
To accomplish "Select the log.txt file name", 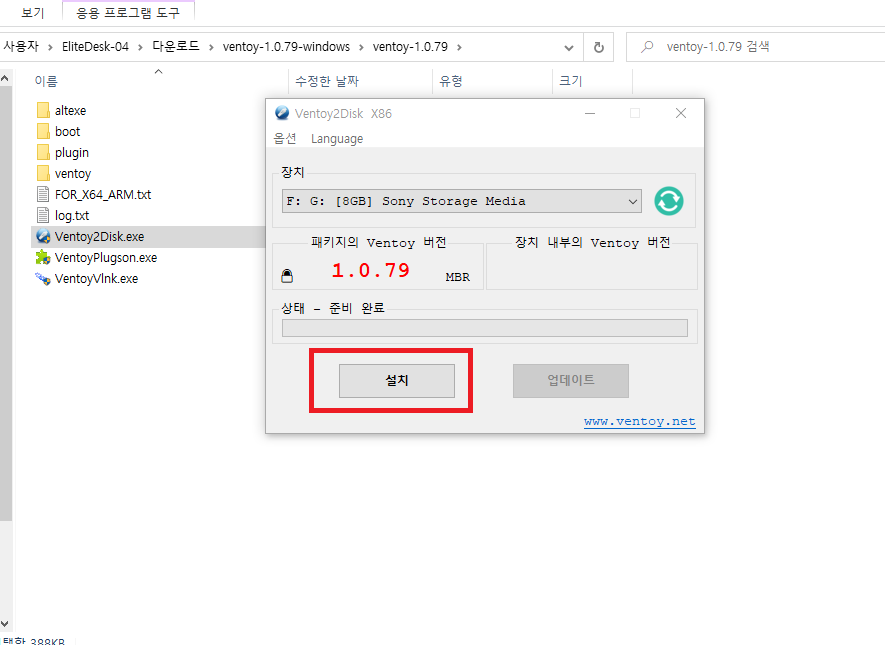I will 72,216.
